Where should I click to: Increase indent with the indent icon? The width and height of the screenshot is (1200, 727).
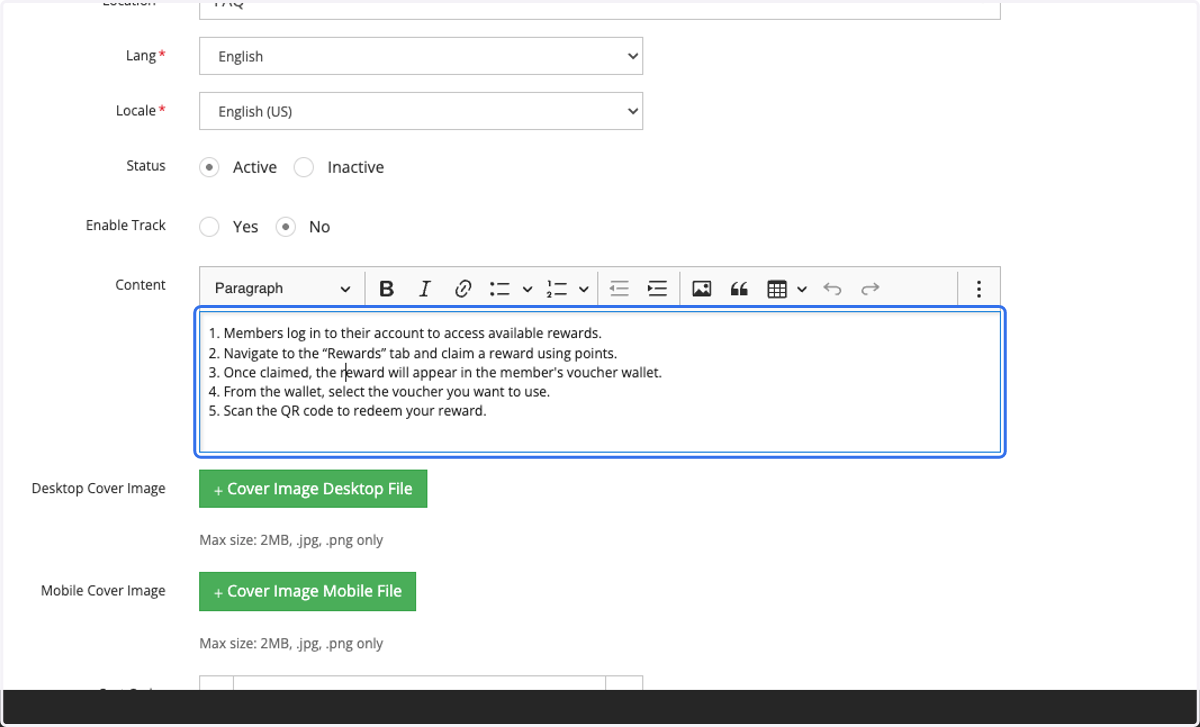point(657,289)
